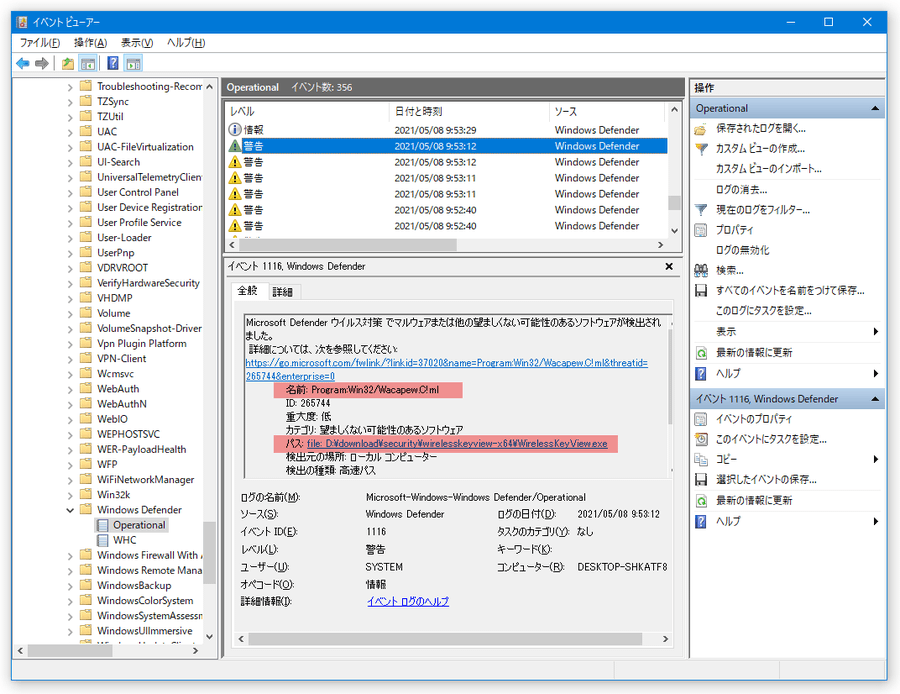Screen dimensions: 900x694
Task: Click the upper green Refresh icon
Action: pyautogui.click(x=701, y=352)
